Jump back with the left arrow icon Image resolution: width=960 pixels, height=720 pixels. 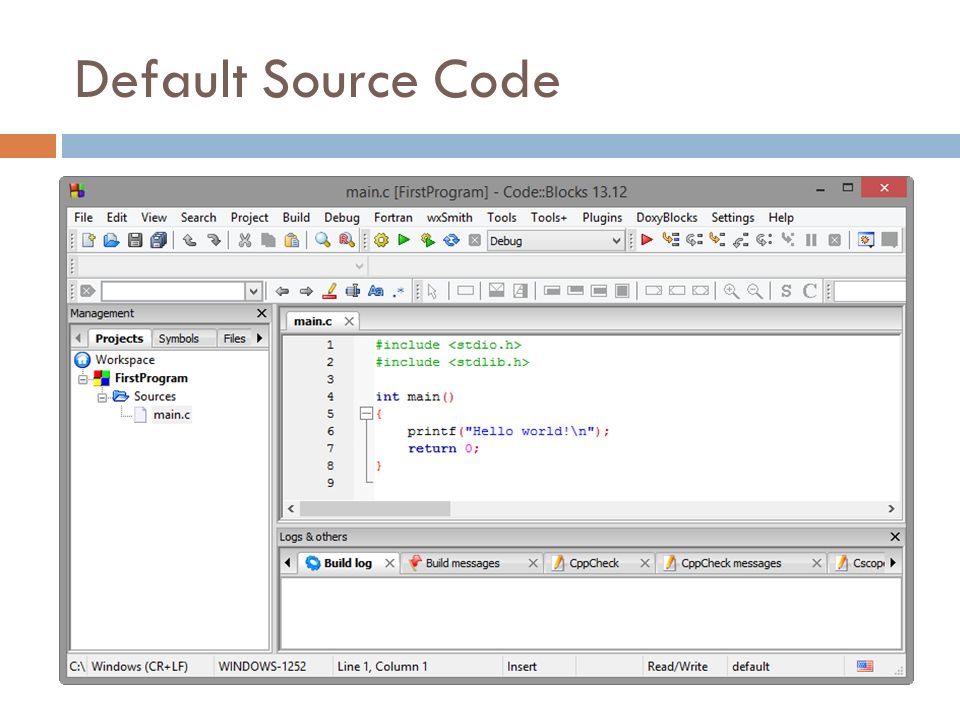pos(282,291)
